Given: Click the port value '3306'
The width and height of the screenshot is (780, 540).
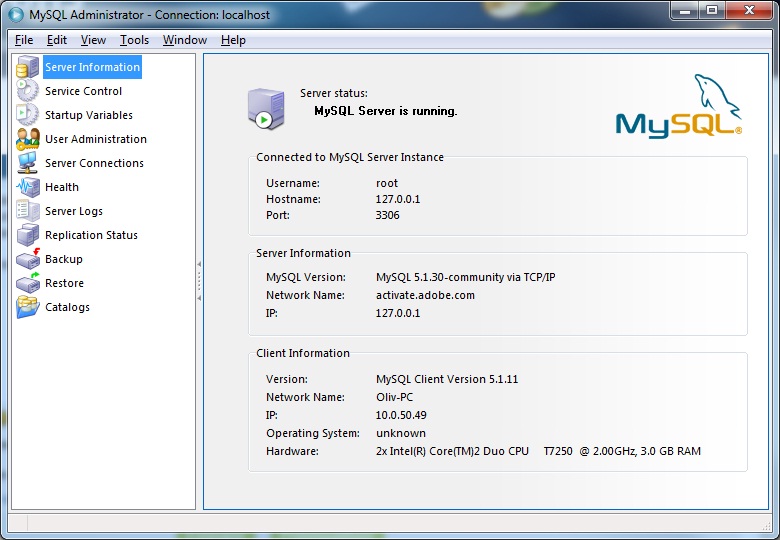Looking at the screenshot, I should 388,215.
